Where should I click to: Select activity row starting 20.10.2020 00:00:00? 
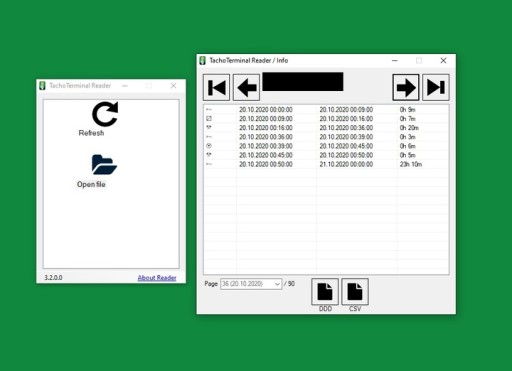point(326,110)
